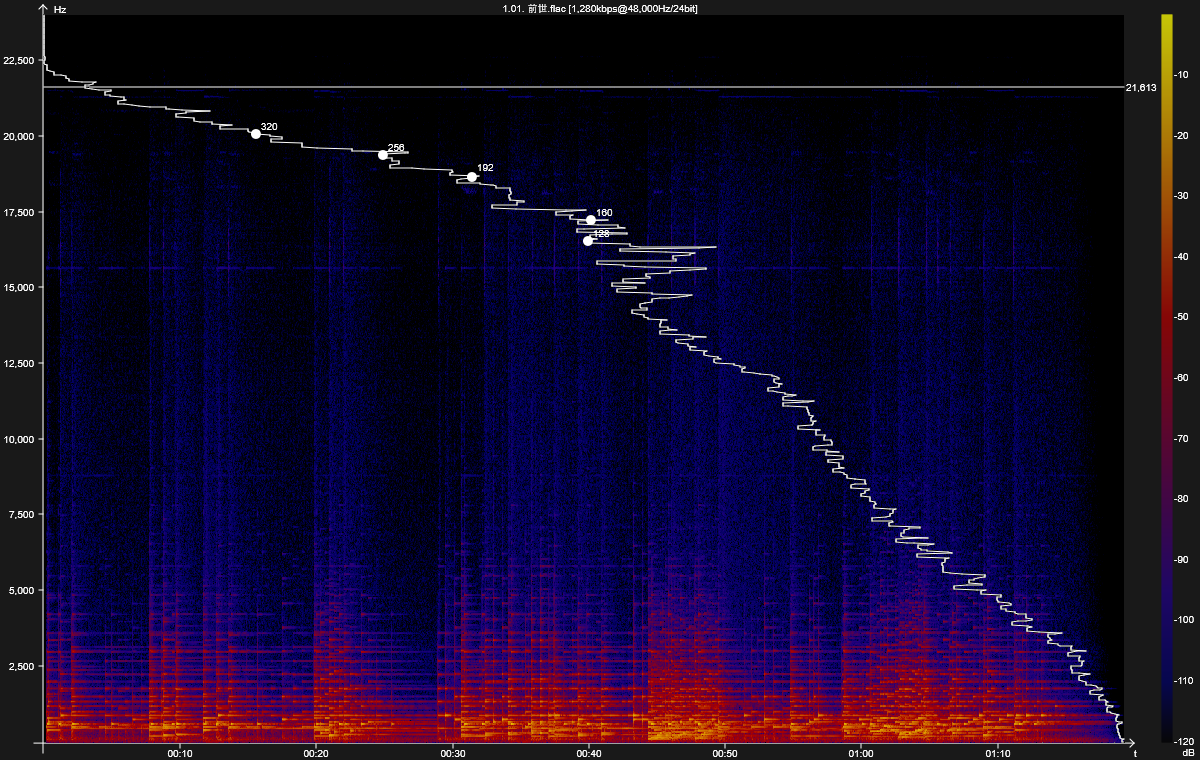Click the -70 dB scale label

1182,438
